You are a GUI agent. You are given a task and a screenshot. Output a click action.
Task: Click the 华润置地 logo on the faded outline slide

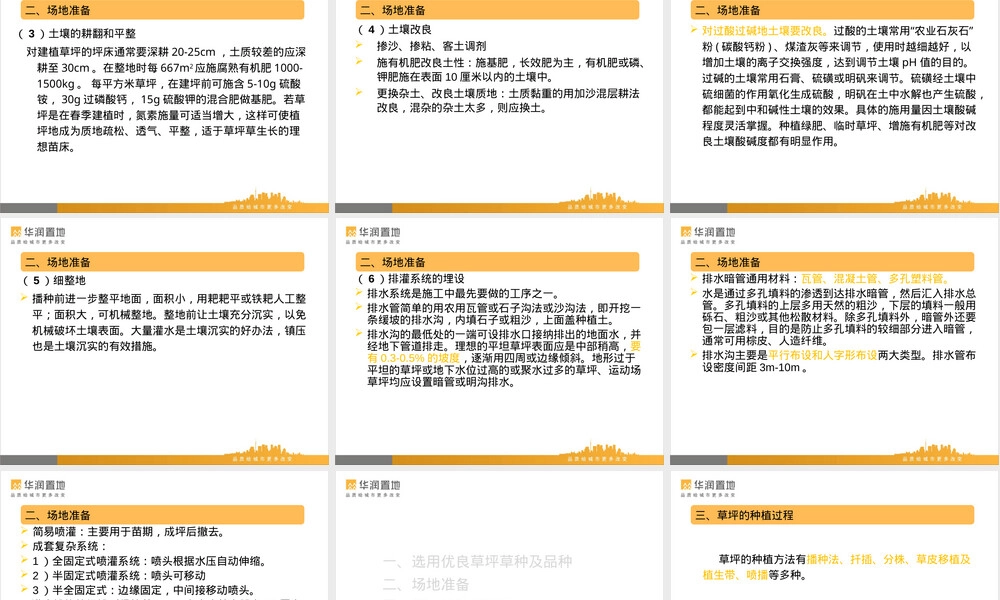[373, 488]
